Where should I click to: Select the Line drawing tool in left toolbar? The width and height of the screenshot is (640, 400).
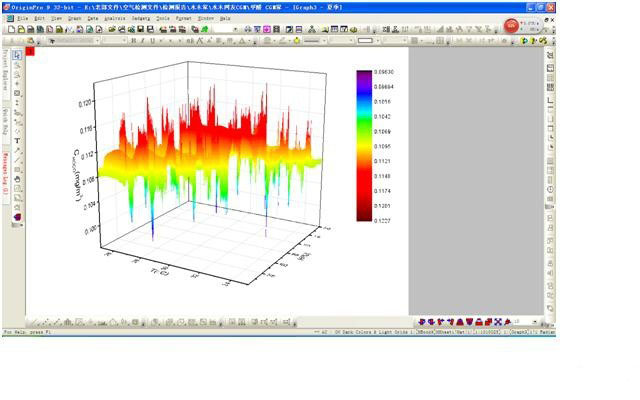(17, 160)
